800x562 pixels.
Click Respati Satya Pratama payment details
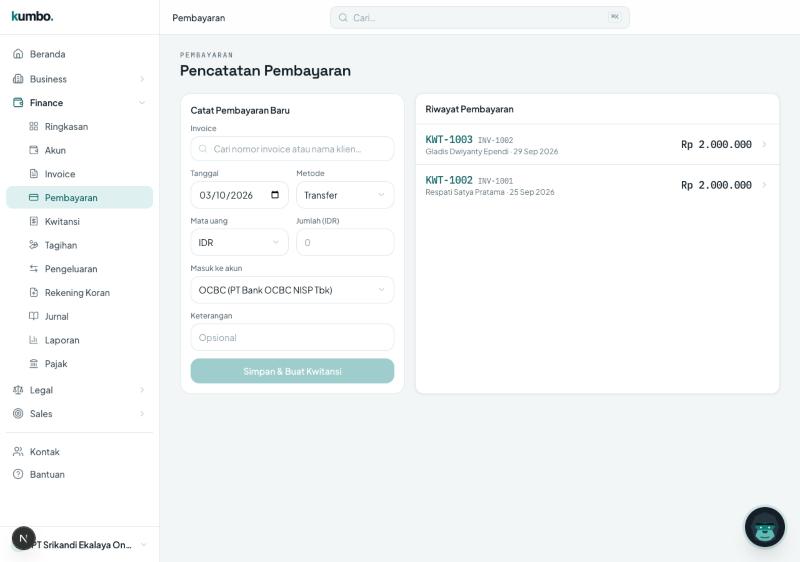pyautogui.click(x=490, y=192)
